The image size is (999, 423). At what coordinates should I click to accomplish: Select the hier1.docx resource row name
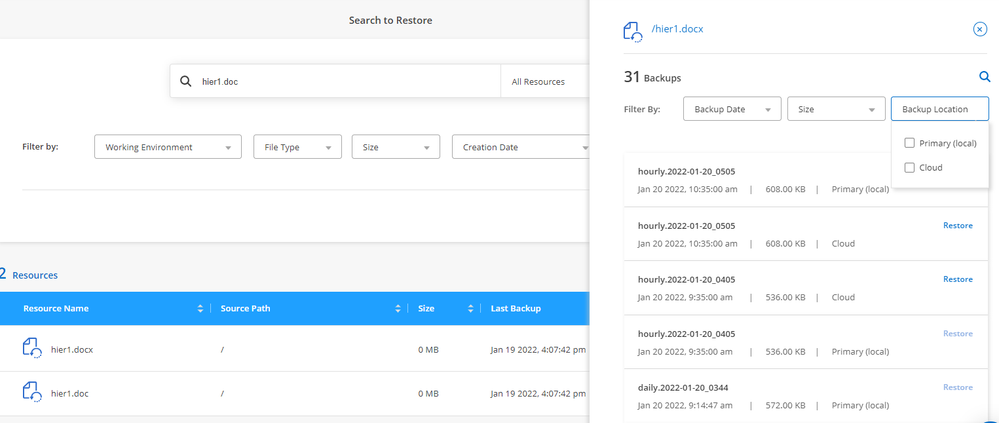point(72,350)
